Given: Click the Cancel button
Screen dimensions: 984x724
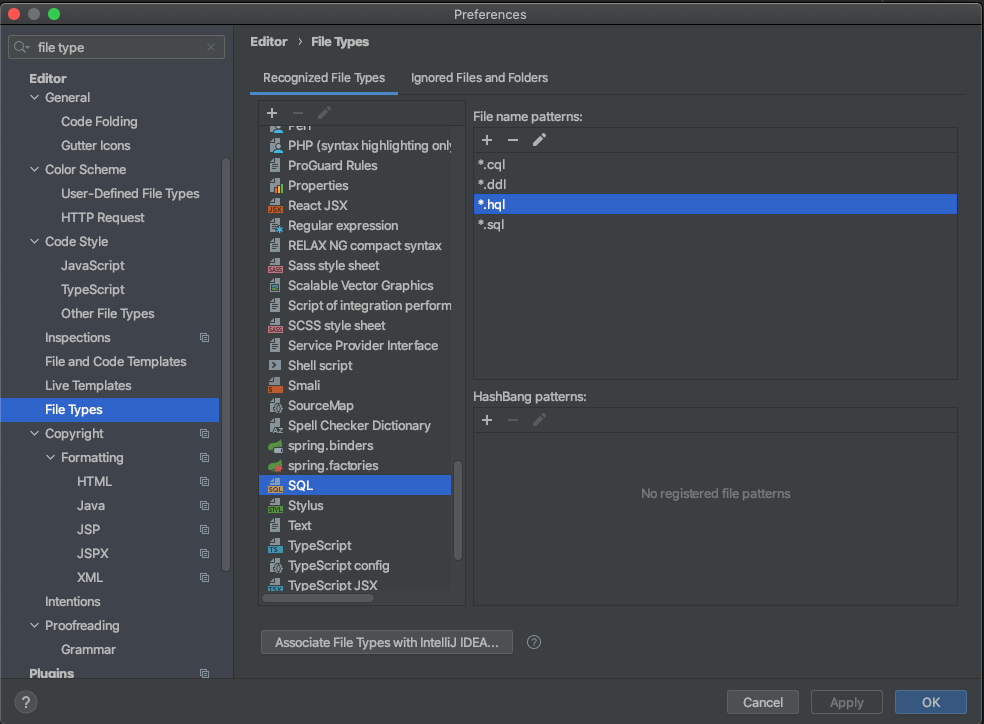Looking at the screenshot, I should click(x=762, y=702).
